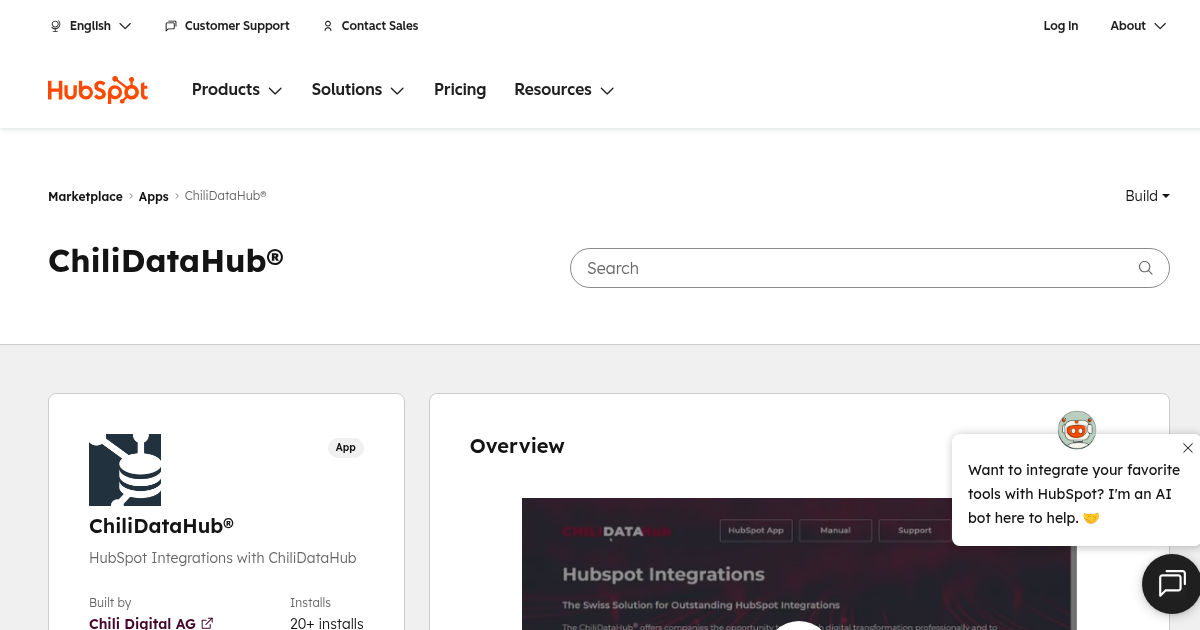Open the Build dropdown
The height and width of the screenshot is (630, 1200).
pos(1147,196)
